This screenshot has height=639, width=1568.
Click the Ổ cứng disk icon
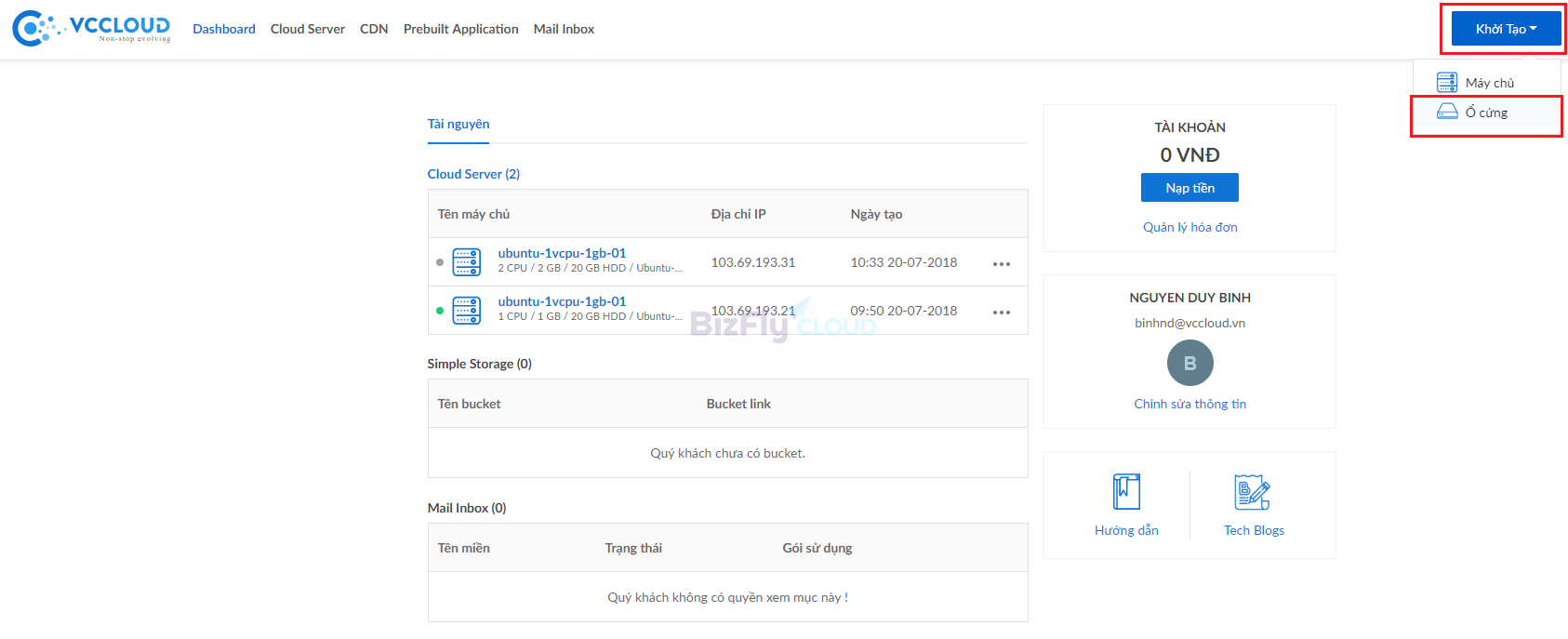1447,112
